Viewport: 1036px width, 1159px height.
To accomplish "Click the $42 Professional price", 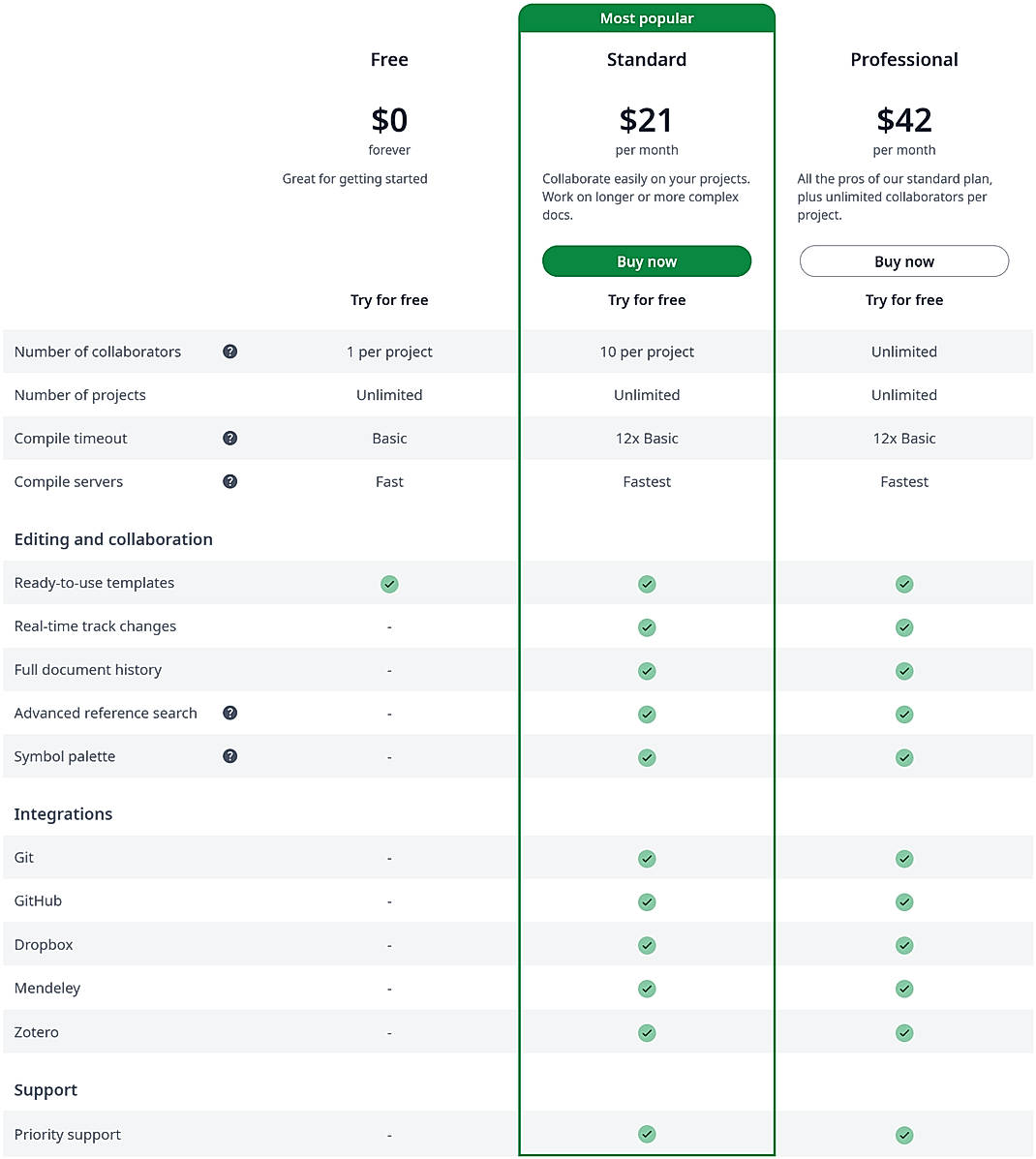I will point(904,120).
